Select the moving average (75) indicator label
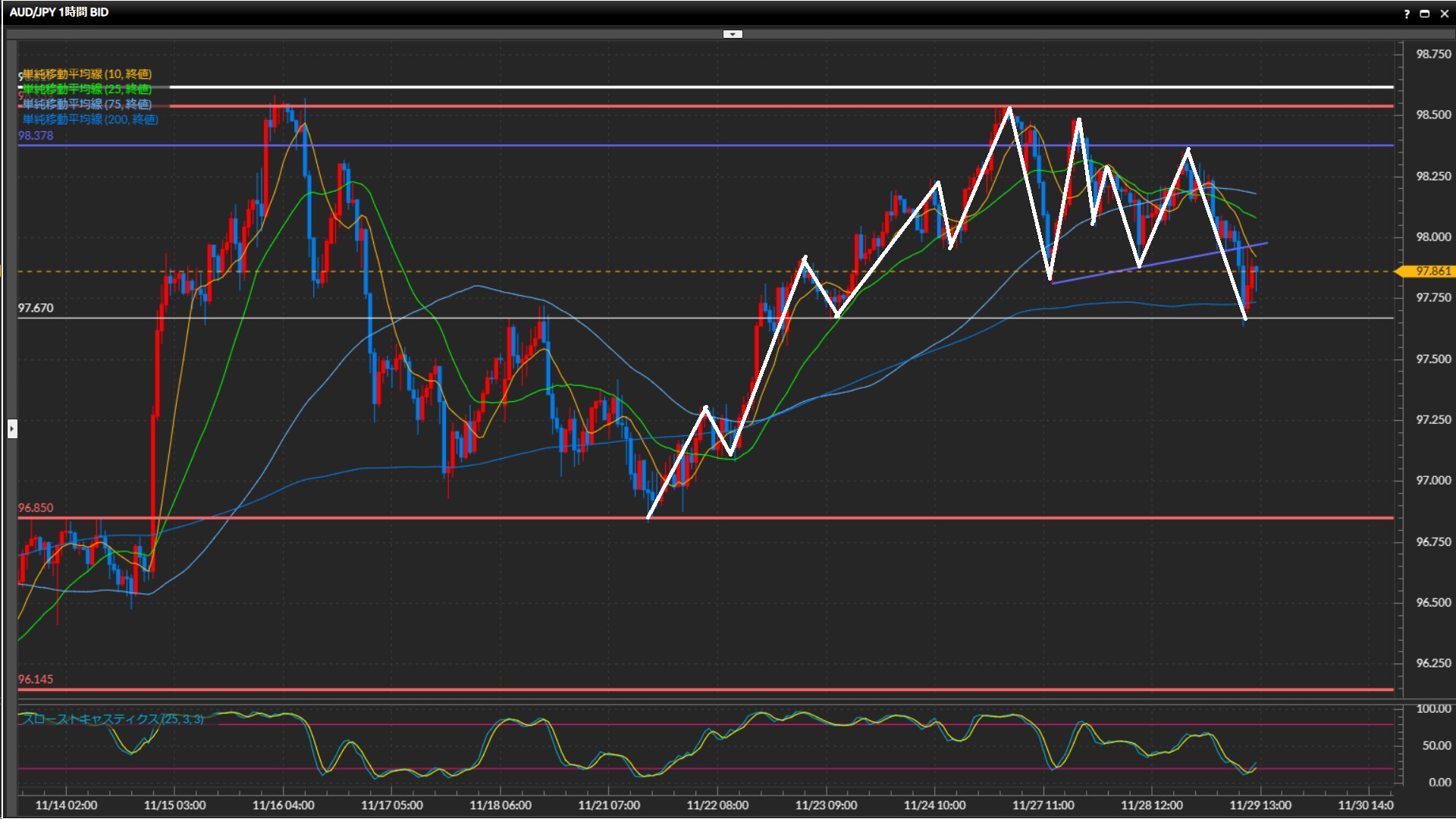The height and width of the screenshot is (819, 1456). click(87, 104)
